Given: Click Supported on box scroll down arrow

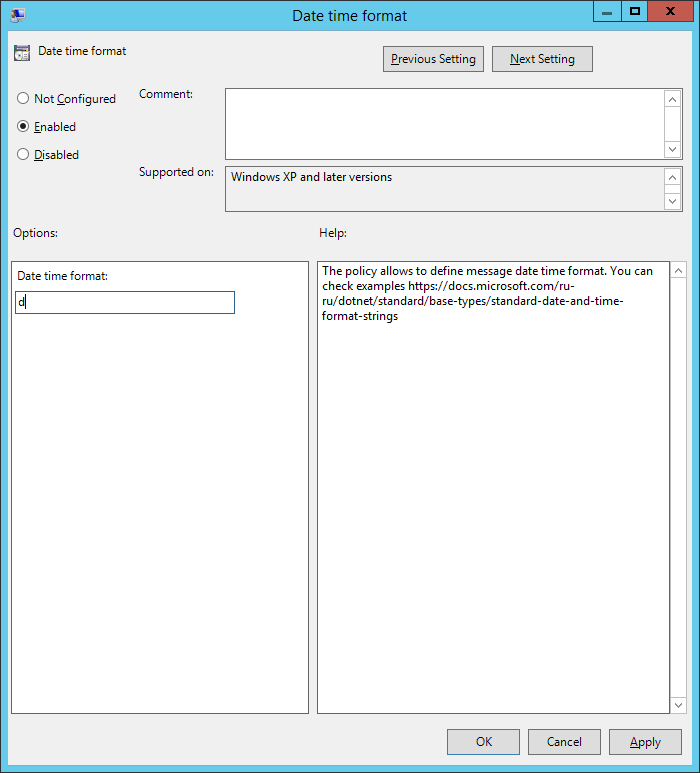Looking at the screenshot, I should point(673,201).
